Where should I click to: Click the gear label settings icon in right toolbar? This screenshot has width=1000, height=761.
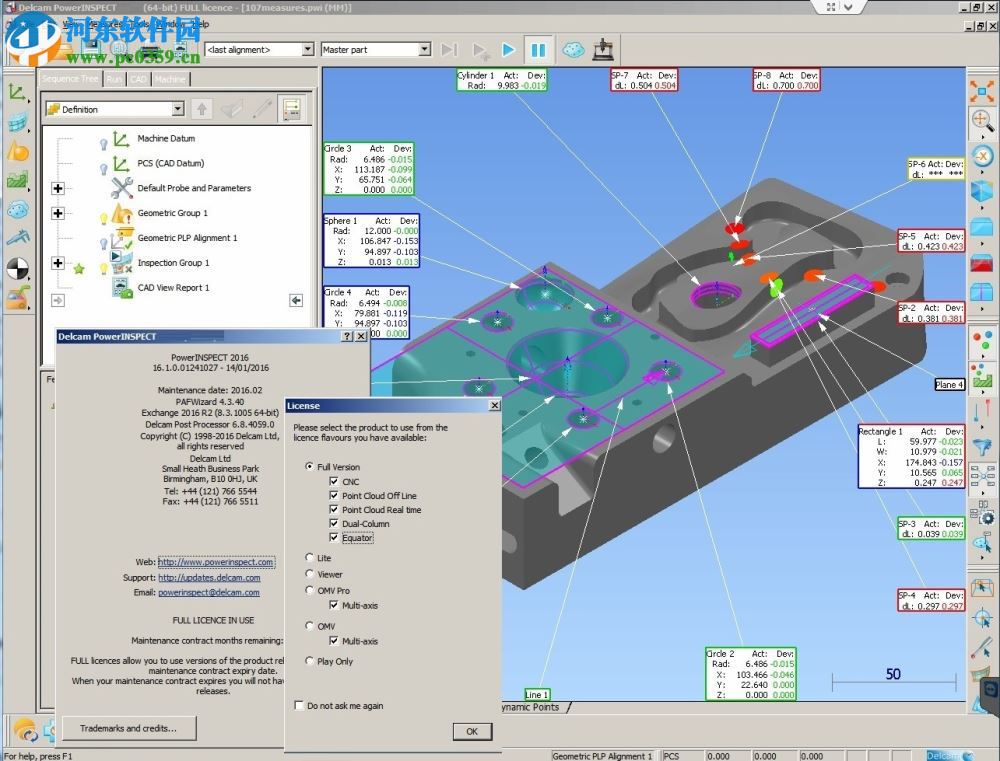[982, 515]
